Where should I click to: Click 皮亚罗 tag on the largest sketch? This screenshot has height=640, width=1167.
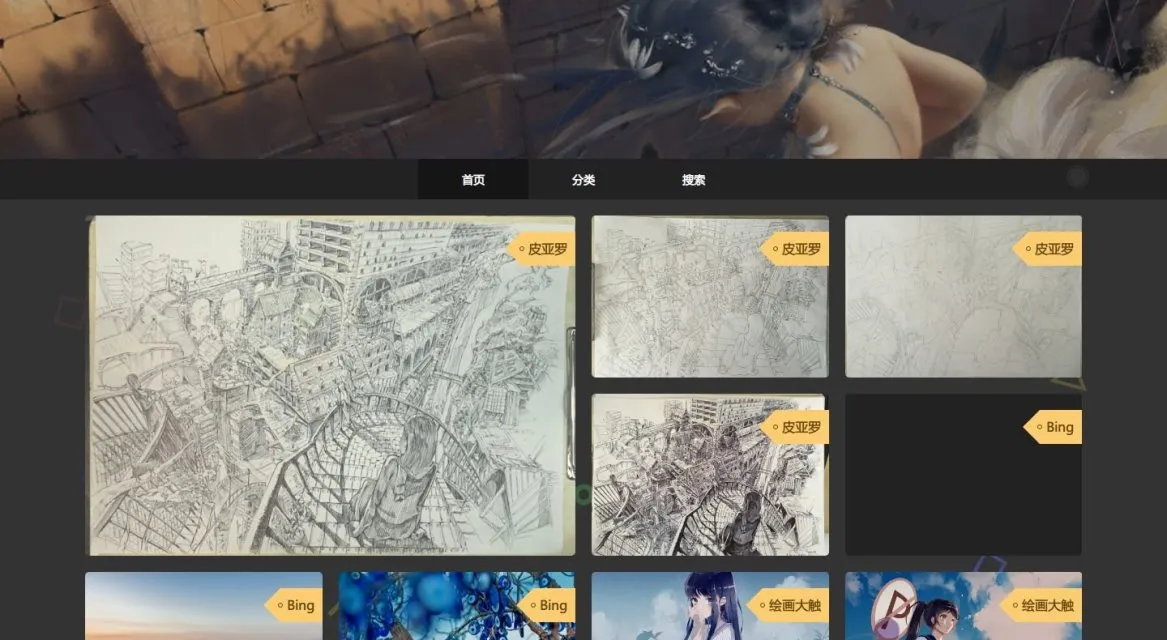pyautogui.click(x=542, y=249)
